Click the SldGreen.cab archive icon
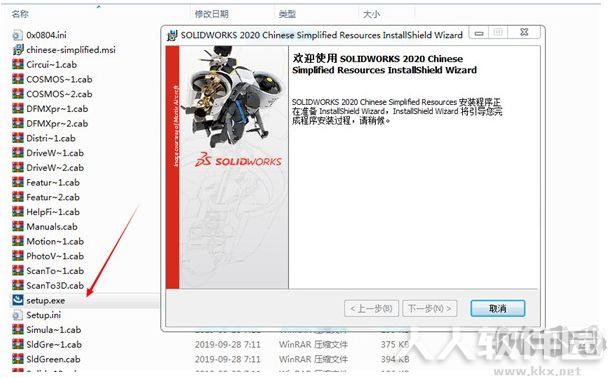 (17, 359)
